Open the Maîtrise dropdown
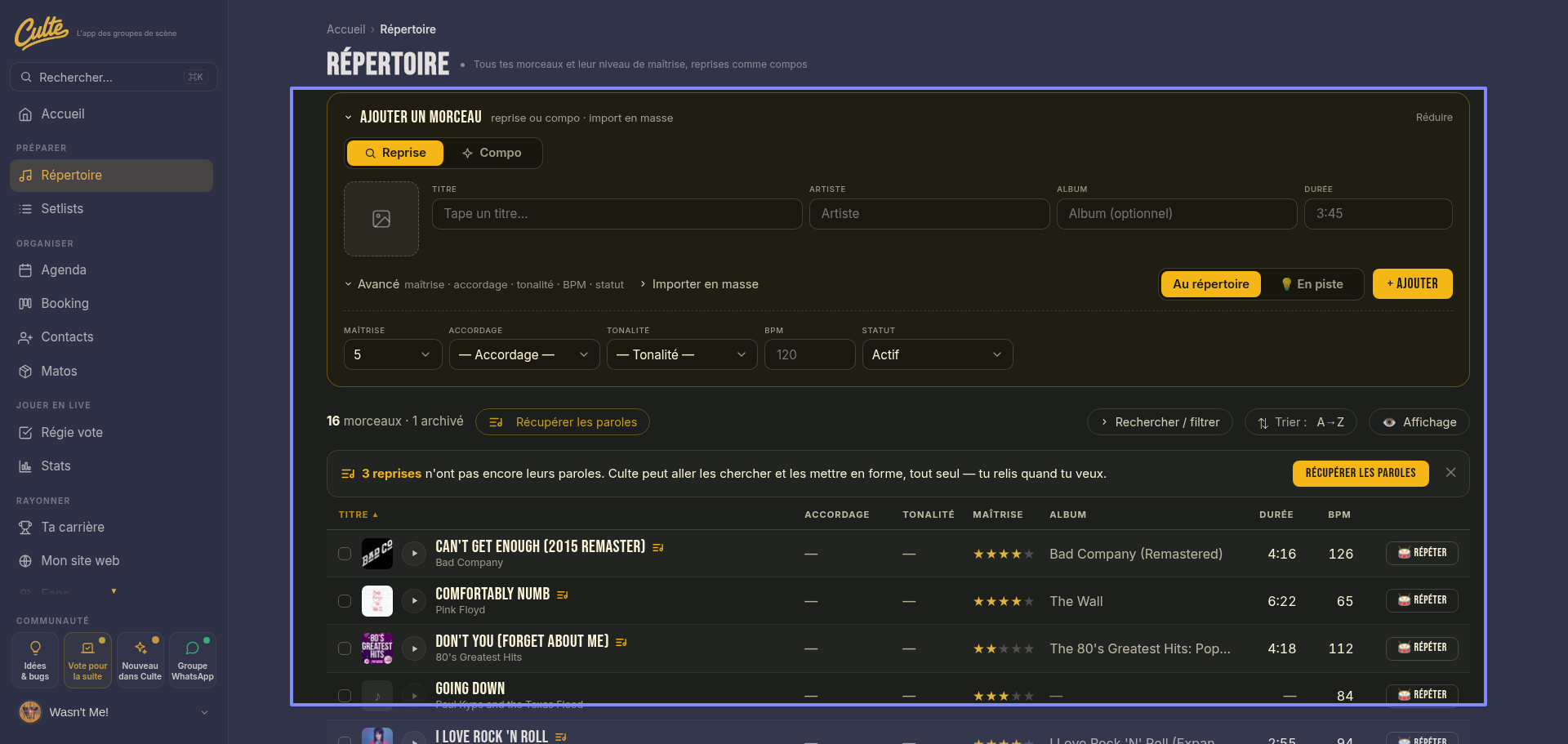The height and width of the screenshot is (744, 1568). [393, 354]
